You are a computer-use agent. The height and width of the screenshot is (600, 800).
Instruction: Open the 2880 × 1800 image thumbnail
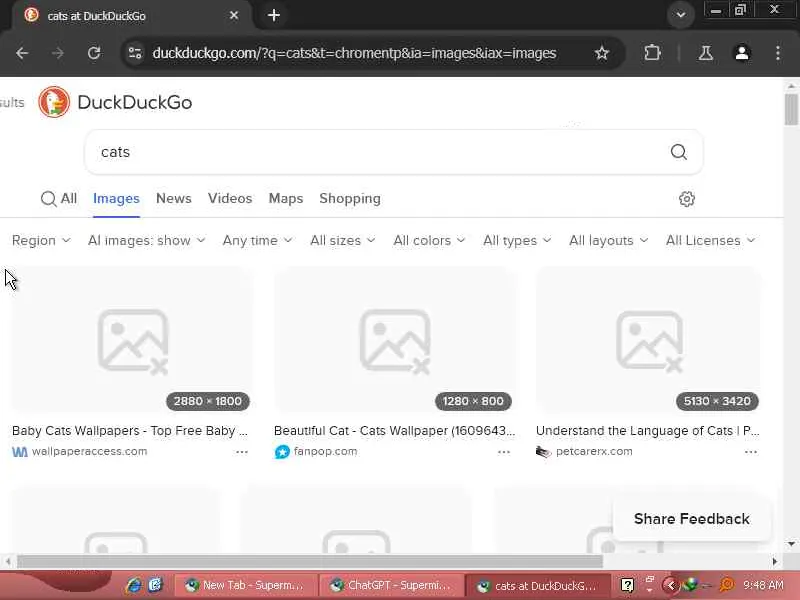coord(132,339)
